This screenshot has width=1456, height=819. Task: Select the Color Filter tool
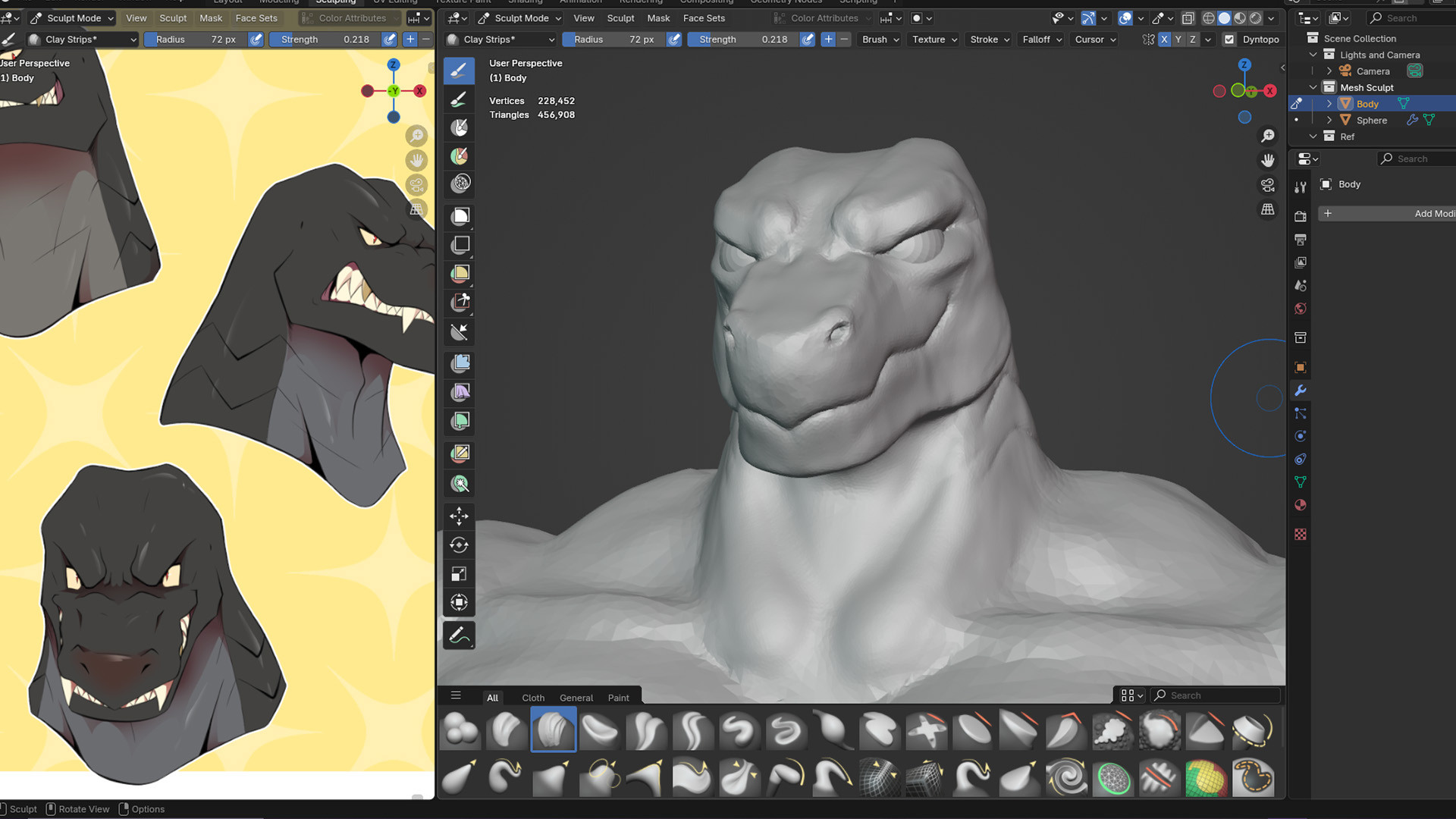tap(460, 421)
